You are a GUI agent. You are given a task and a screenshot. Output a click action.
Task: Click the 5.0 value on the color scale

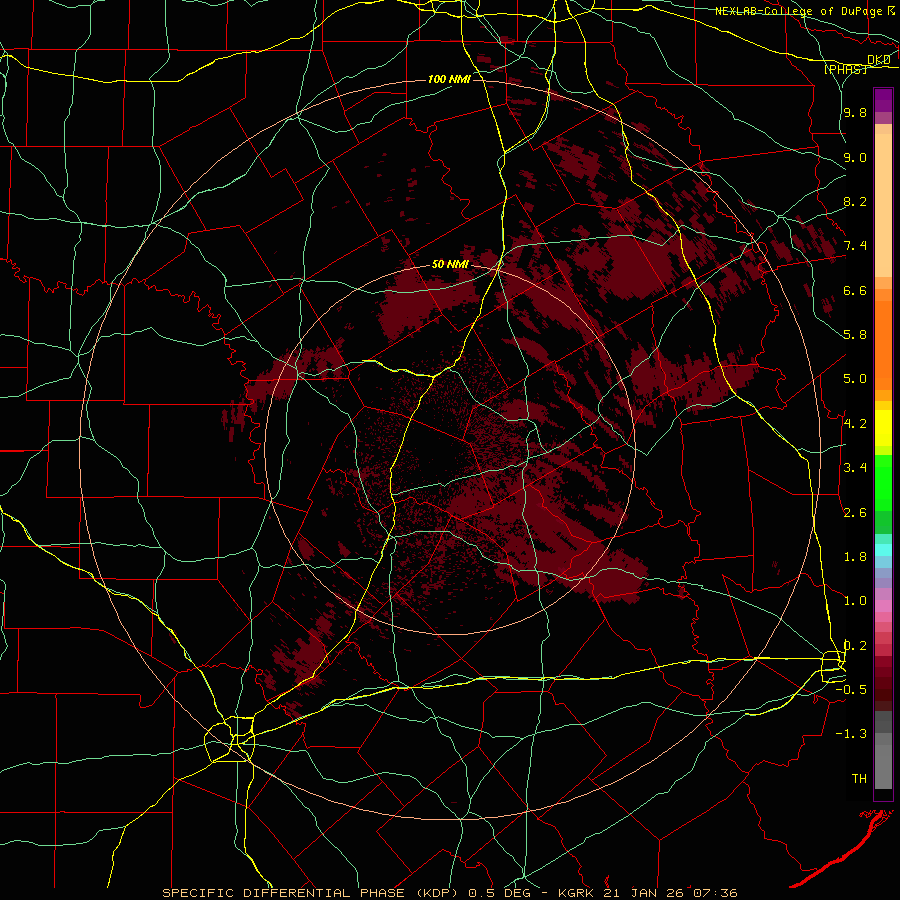(855, 379)
